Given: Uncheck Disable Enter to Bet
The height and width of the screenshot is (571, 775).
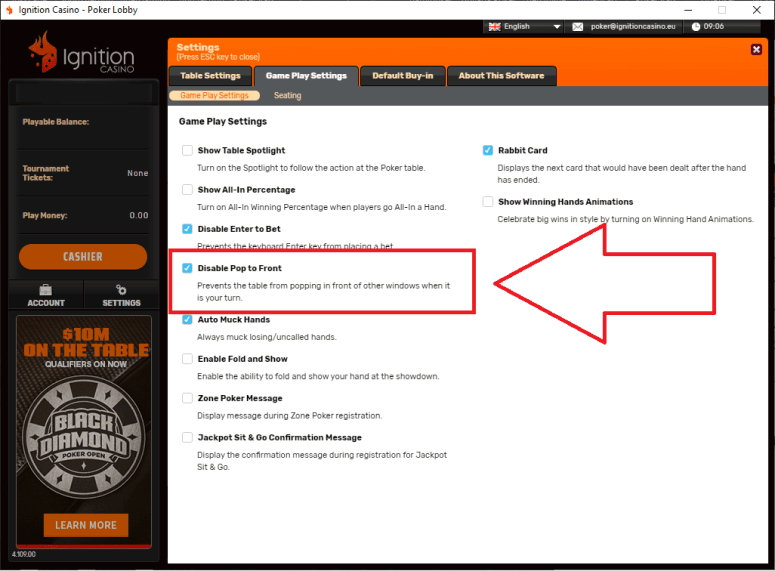Looking at the screenshot, I should tap(187, 229).
